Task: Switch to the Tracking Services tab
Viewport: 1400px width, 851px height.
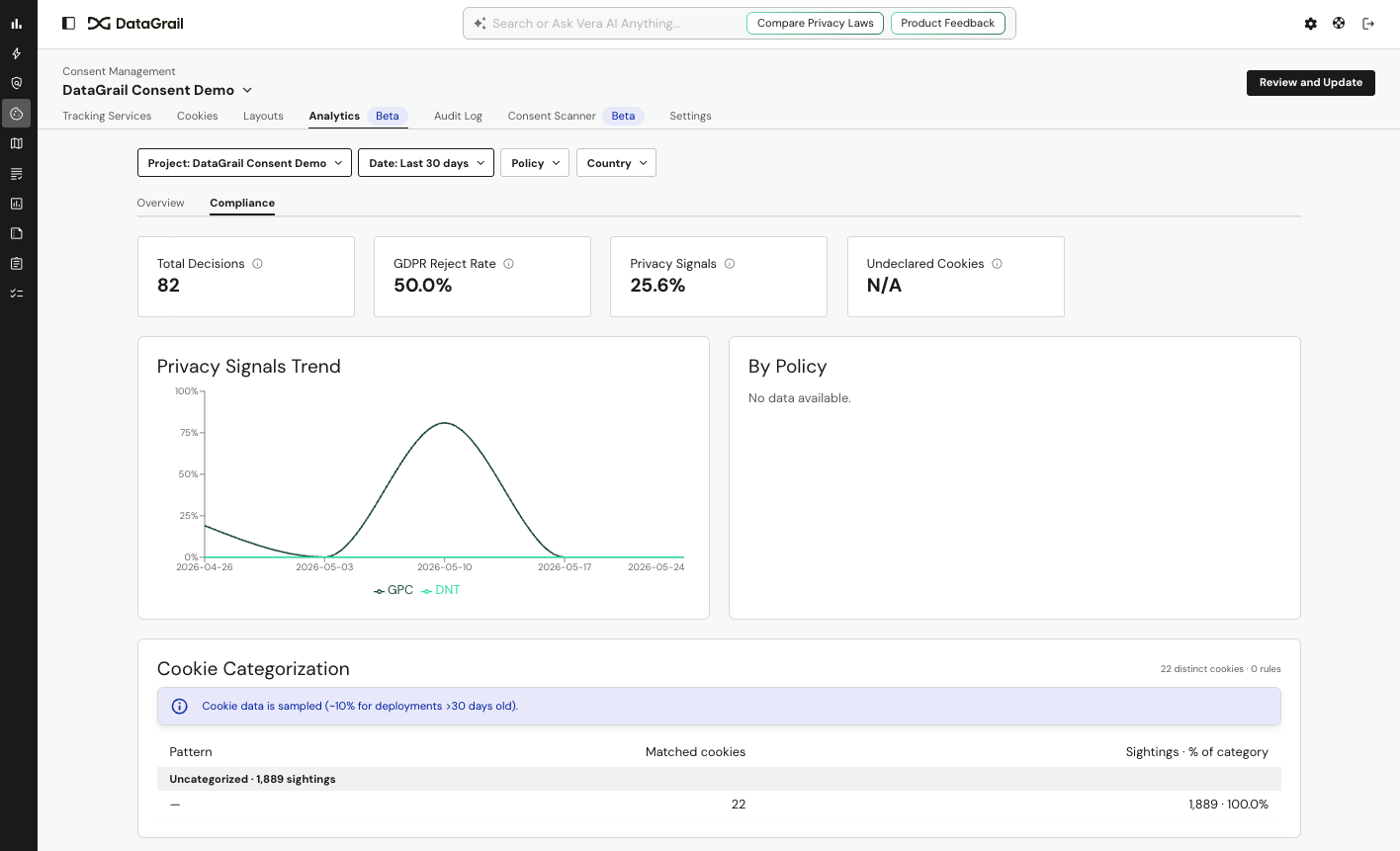Action: (107, 116)
